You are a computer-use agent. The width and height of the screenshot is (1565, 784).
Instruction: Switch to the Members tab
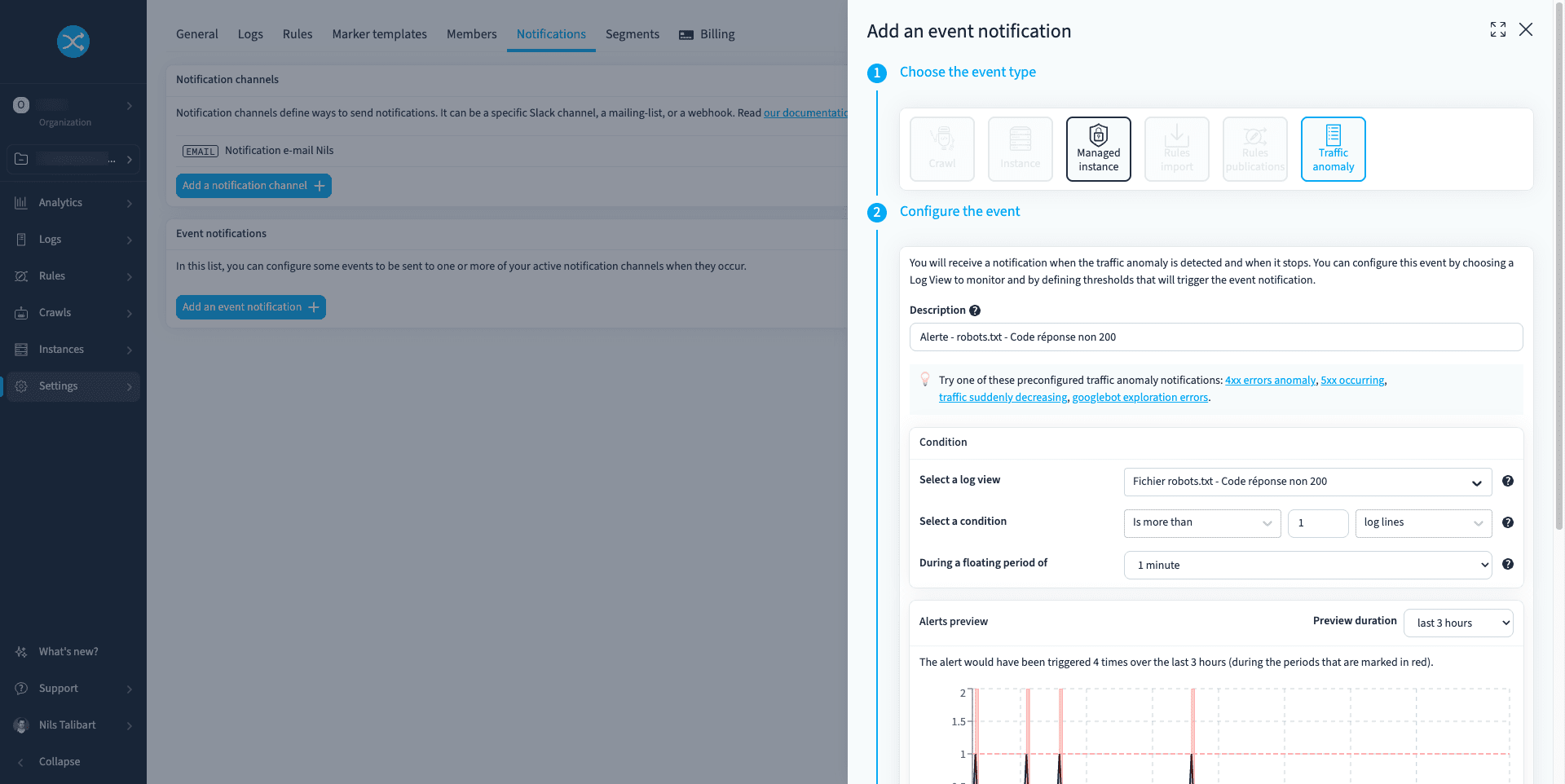(x=471, y=34)
